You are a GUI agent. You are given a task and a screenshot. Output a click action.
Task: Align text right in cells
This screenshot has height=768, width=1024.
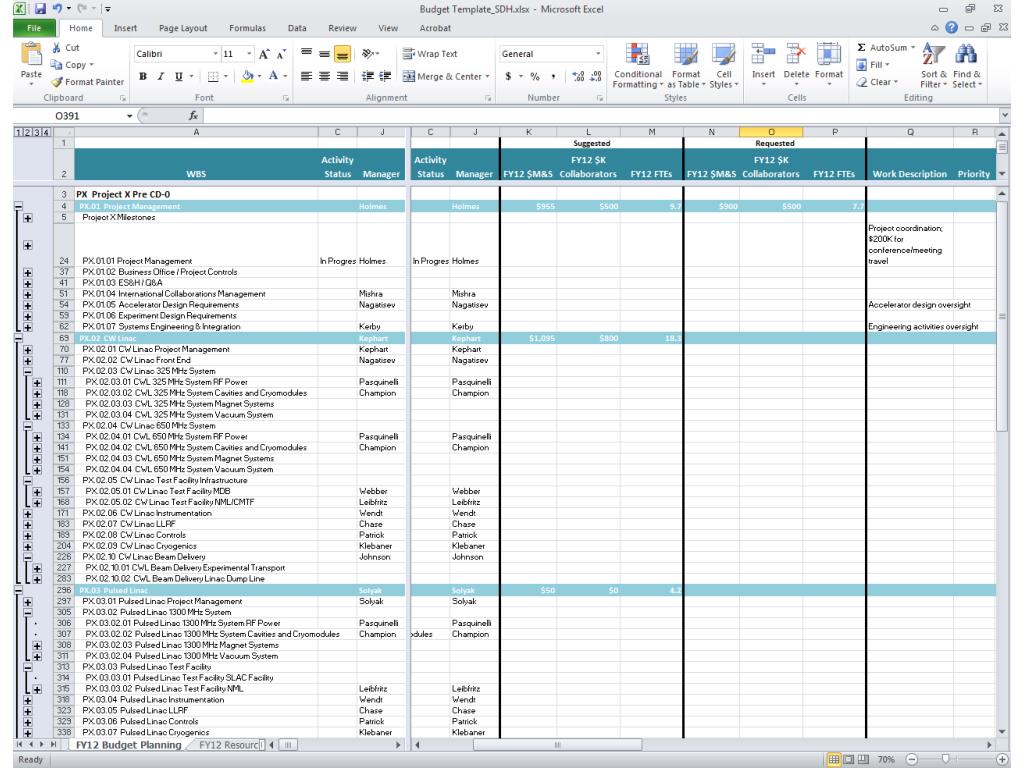pos(342,76)
